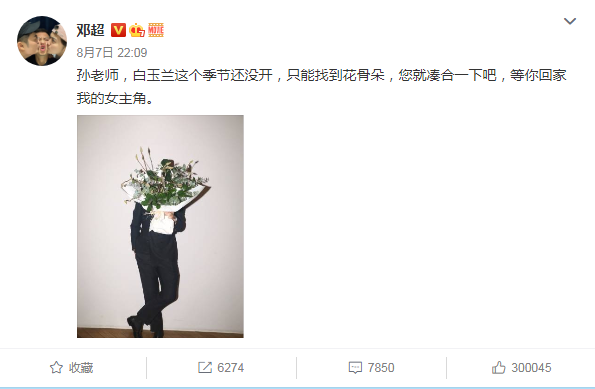Enlarge the bouquet photo thumbnail
Image resolution: width=595 pixels, height=389 pixels.
(x=160, y=226)
